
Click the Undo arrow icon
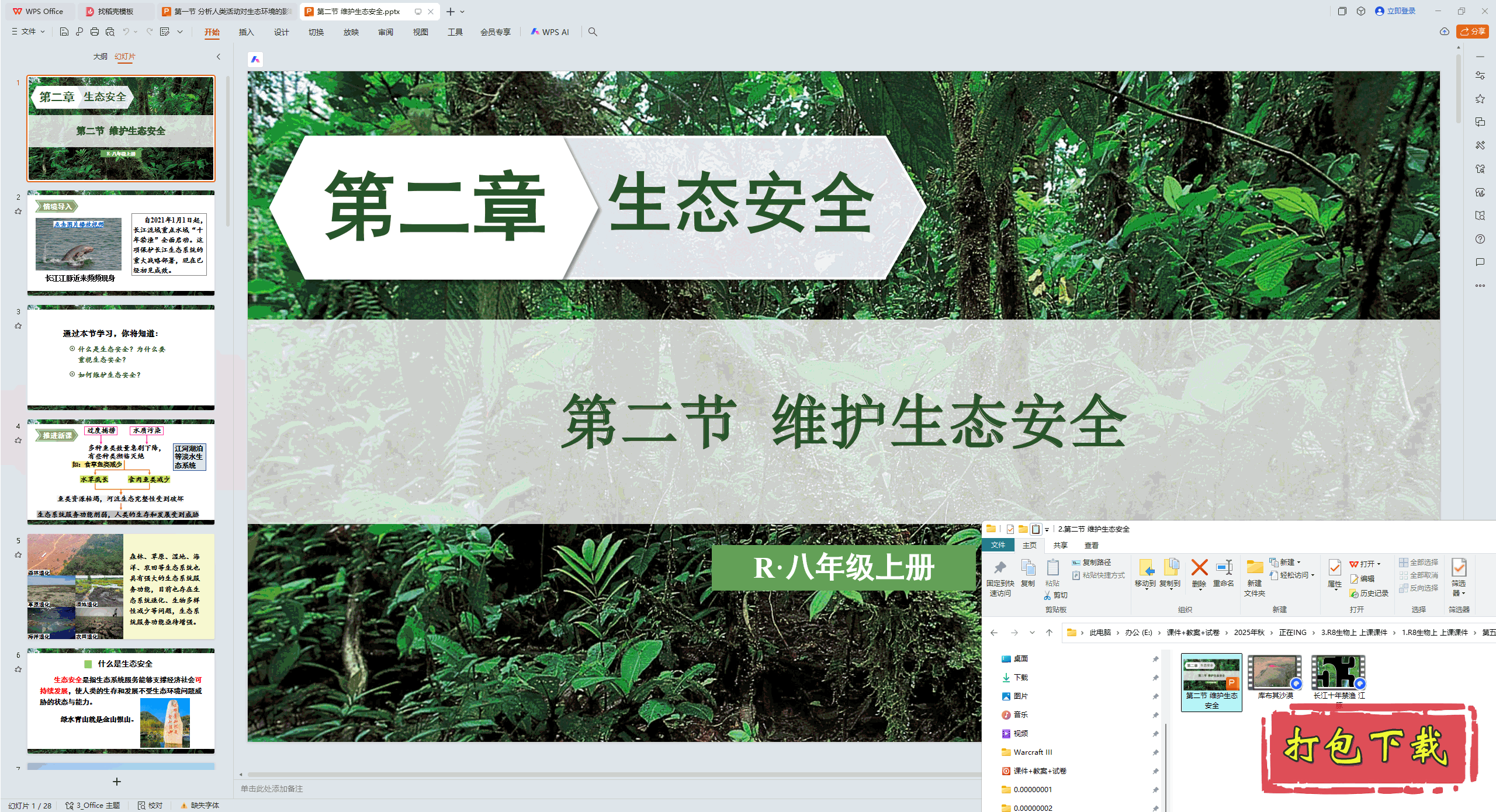pyautogui.click(x=126, y=32)
